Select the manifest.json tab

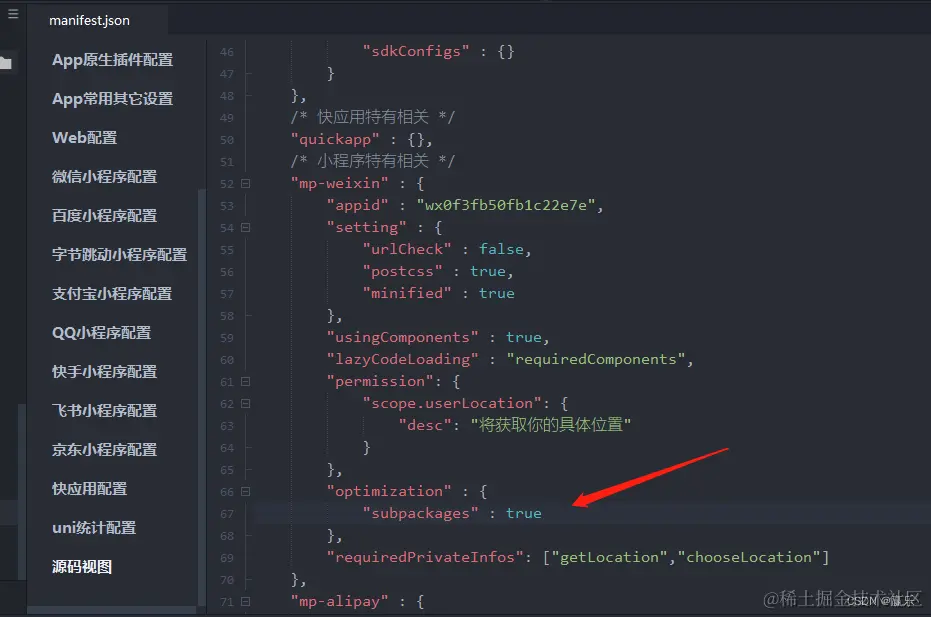click(89, 20)
